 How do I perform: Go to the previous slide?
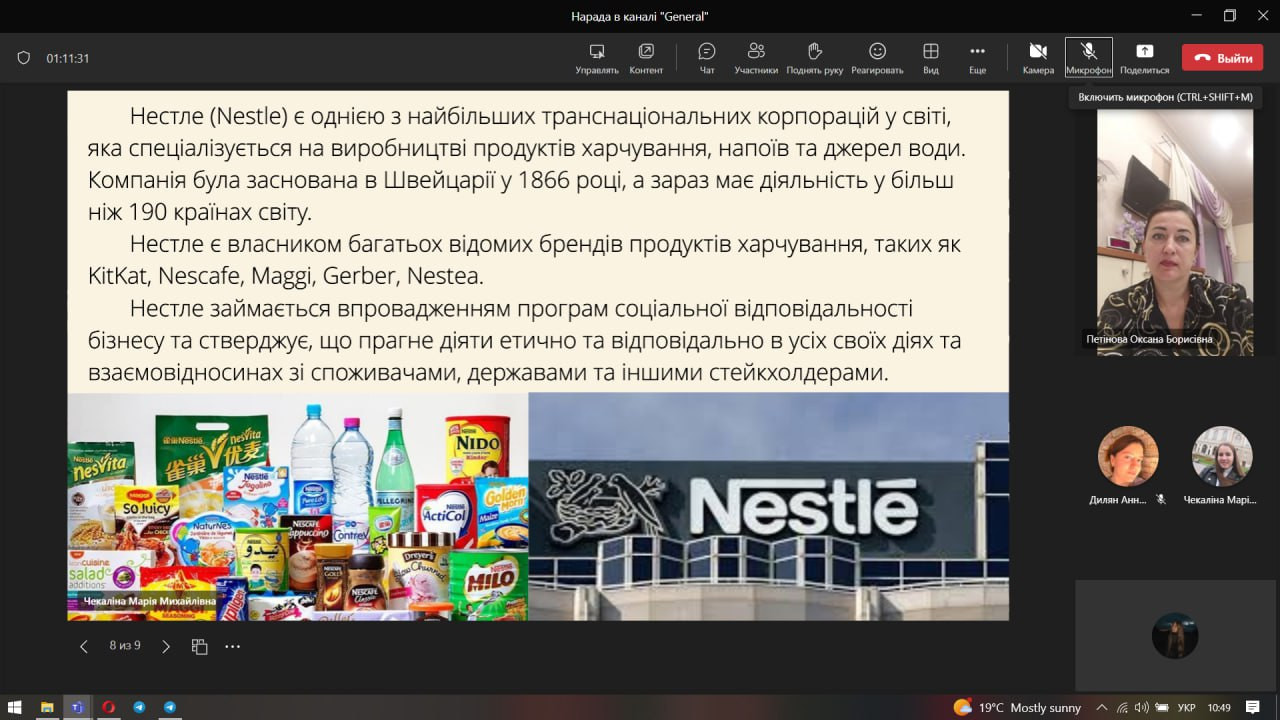84,647
